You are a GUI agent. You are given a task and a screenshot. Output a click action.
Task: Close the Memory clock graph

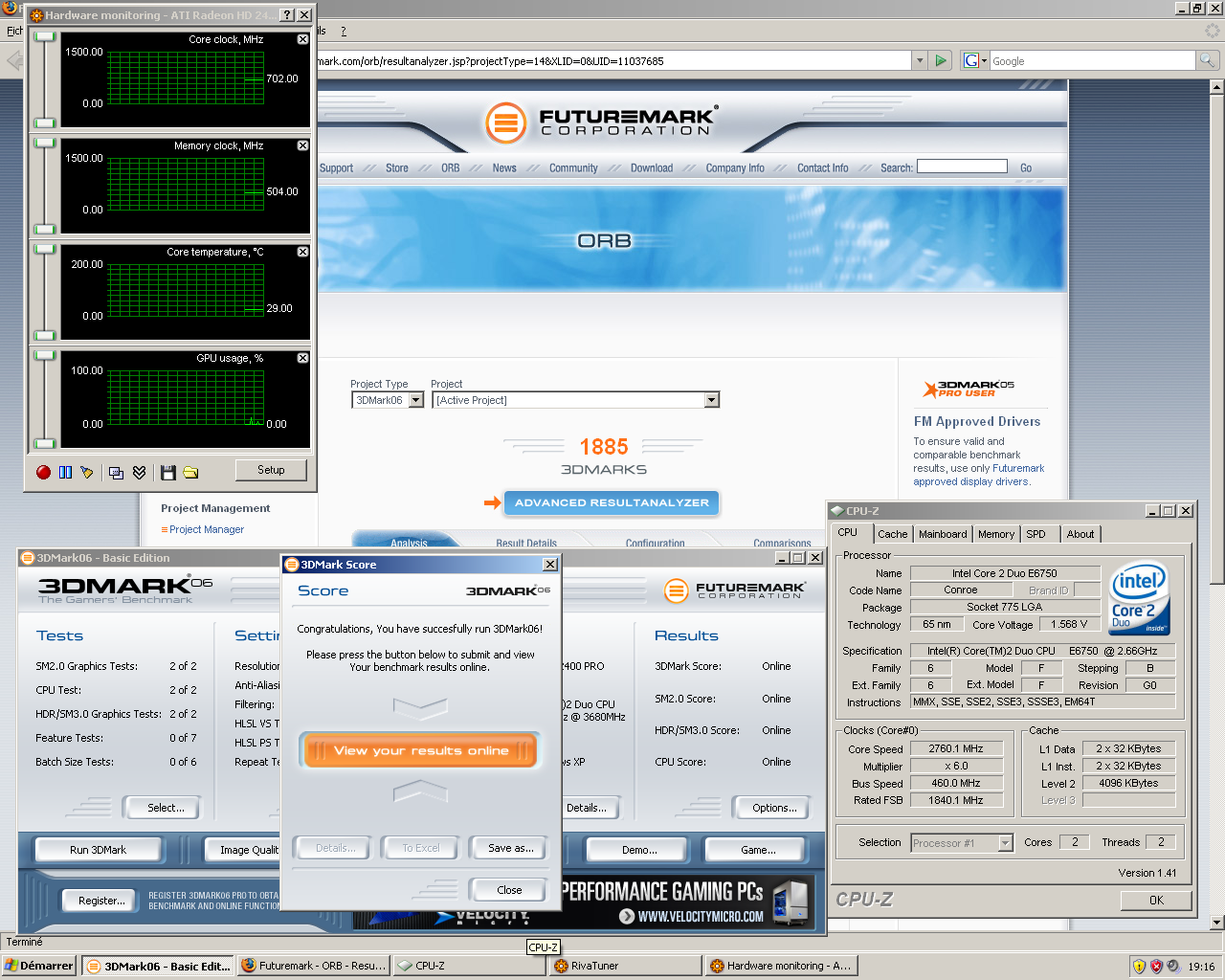(302, 145)
